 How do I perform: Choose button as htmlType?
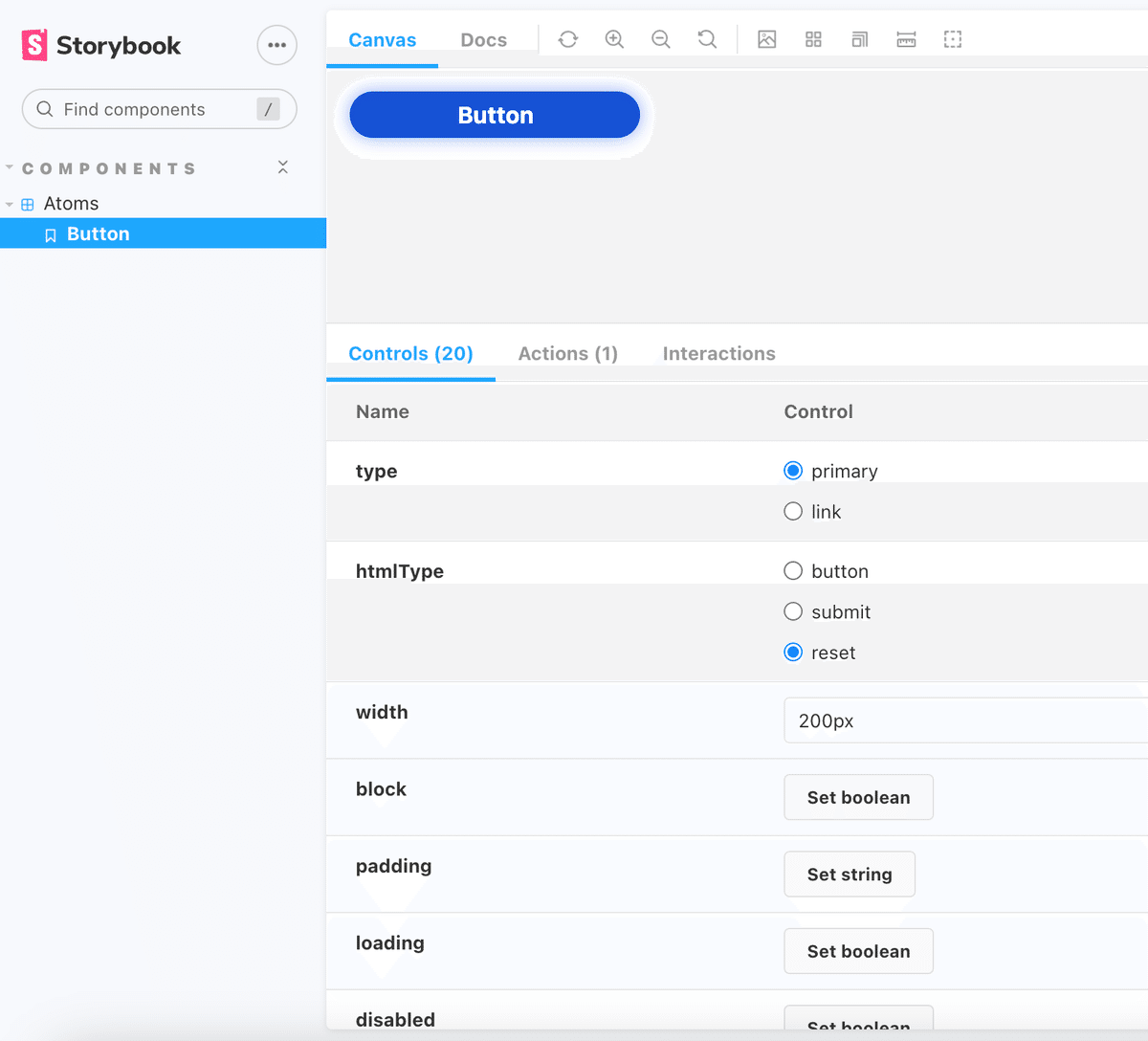[793, 571]
